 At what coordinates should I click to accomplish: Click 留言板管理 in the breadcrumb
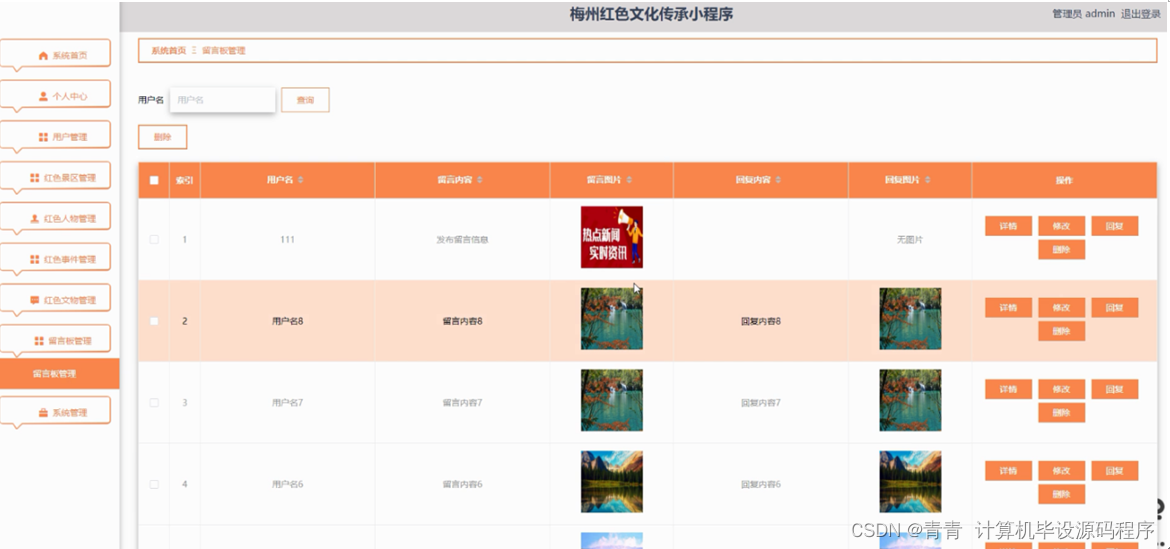[223, 51]
